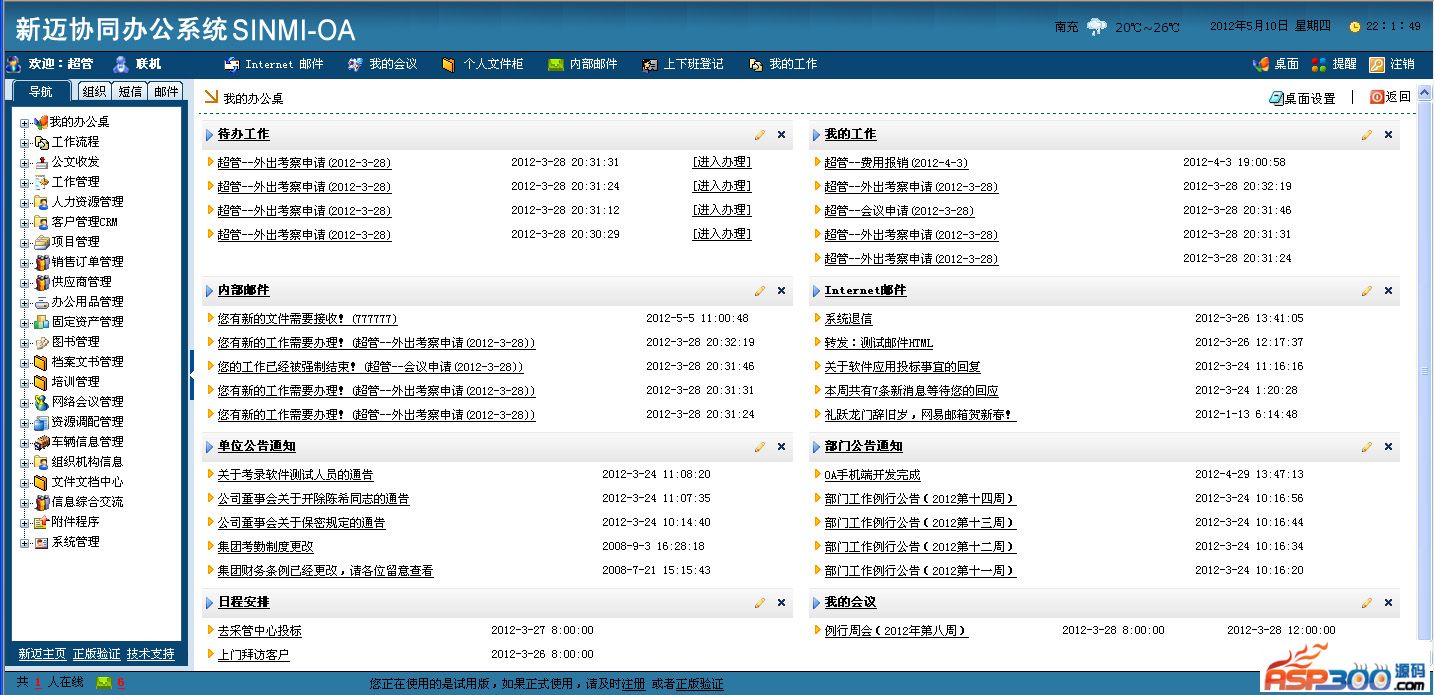Open 我的工作 in top toolbar
The height and width of the screenshot is (695, 1435).
[x=783, y=64]
